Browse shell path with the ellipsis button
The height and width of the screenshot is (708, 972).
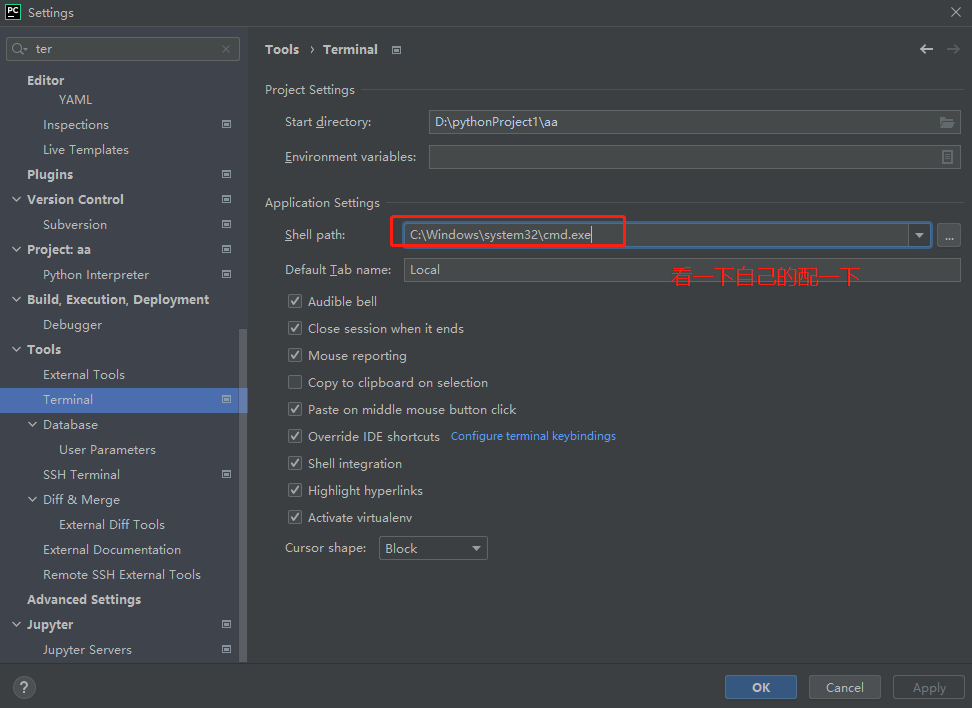pos(948,235)
